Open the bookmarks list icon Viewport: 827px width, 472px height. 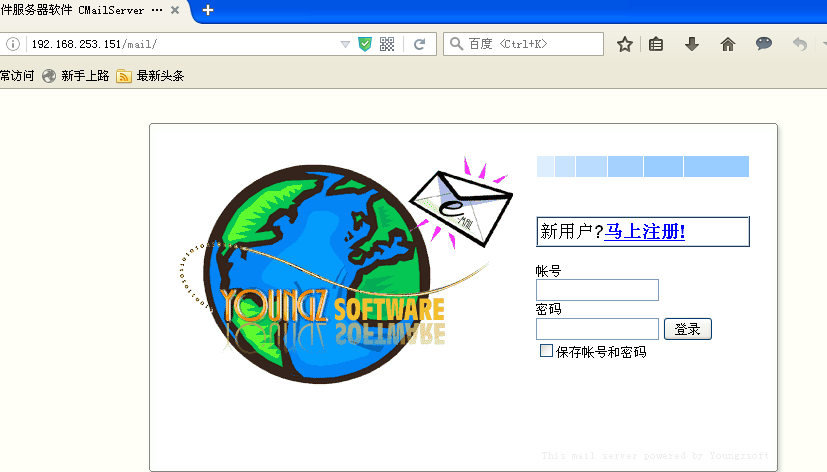pyautogui.click(x=656, y=44)
